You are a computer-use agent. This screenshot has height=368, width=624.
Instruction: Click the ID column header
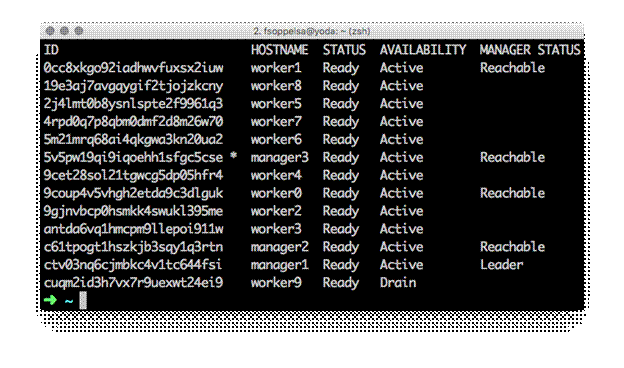pyautogui.click(x=51, y=50)
